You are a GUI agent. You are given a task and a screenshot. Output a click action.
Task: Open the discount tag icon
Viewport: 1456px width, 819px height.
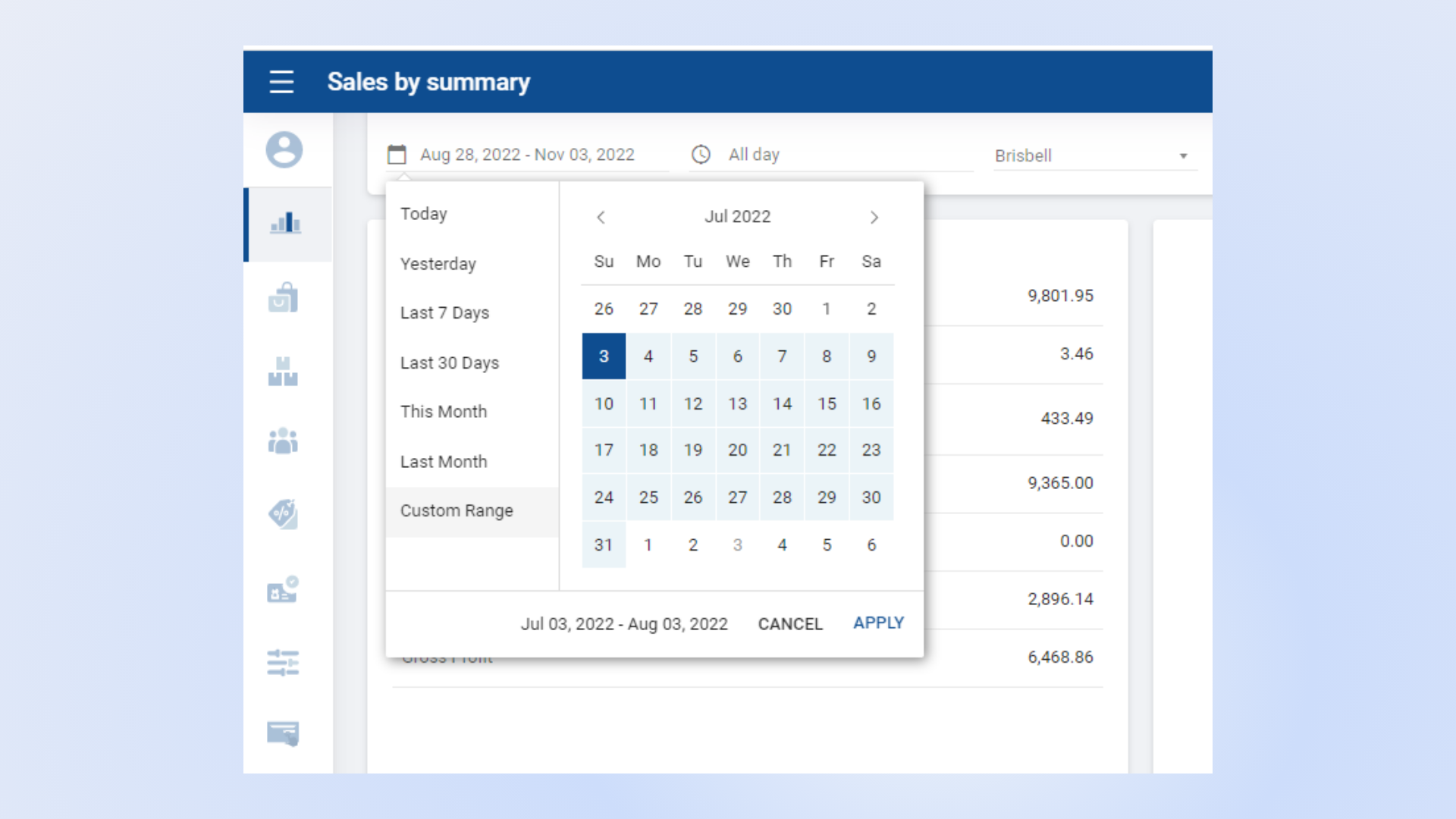click(x=283, y=514)
